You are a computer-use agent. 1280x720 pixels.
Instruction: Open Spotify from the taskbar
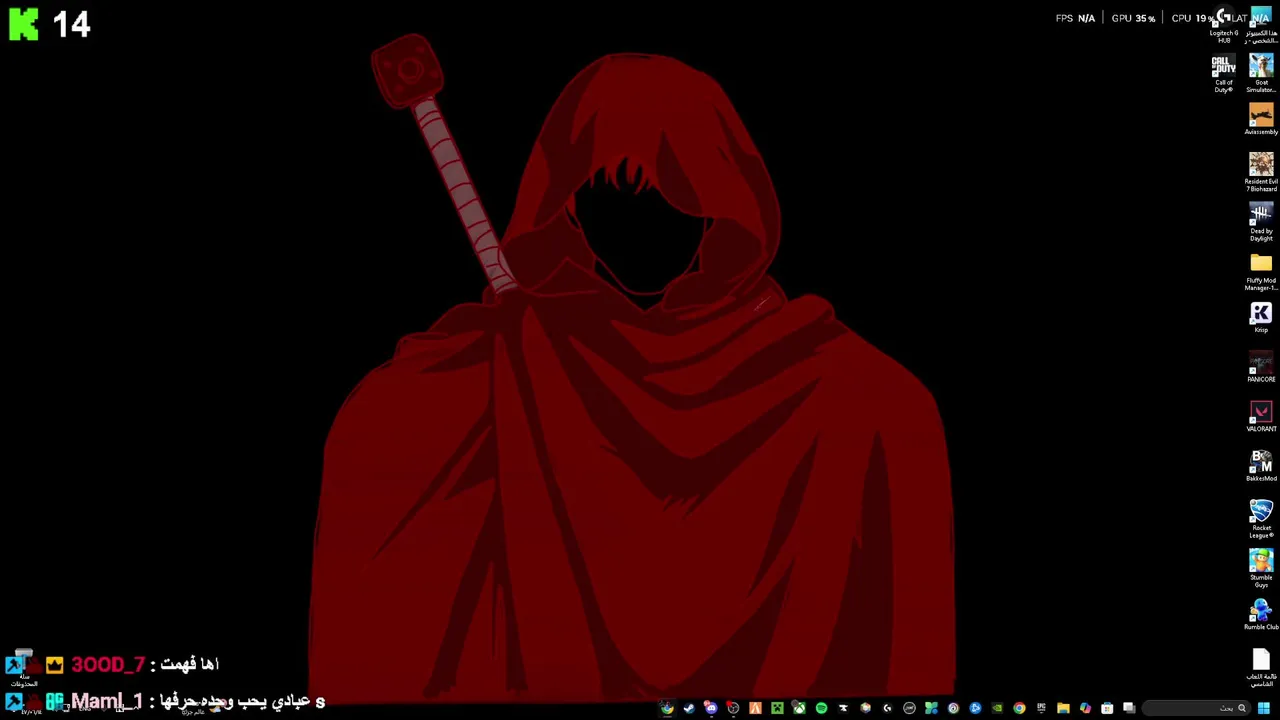coord(821,708)
